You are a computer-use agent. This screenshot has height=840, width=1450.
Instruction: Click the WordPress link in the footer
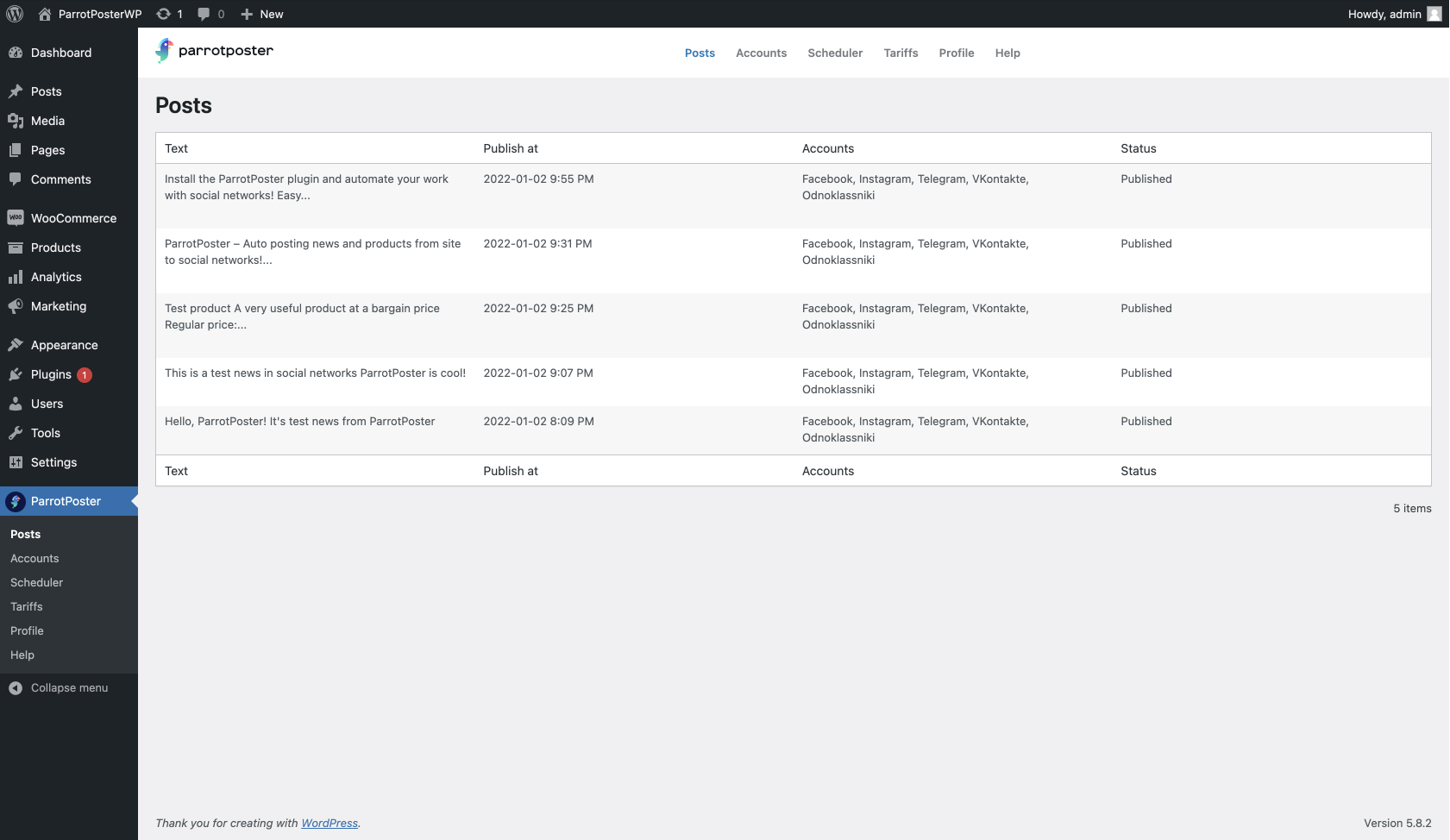click(330, 824)
